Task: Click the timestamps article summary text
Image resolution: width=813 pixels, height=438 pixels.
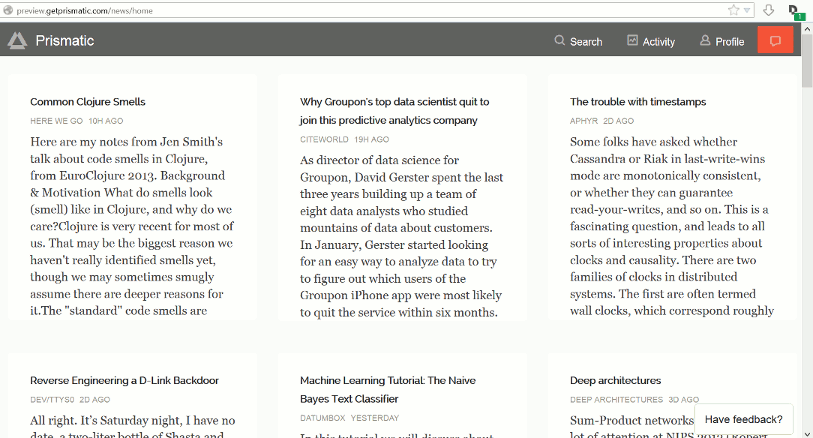Action: point(672,226)
